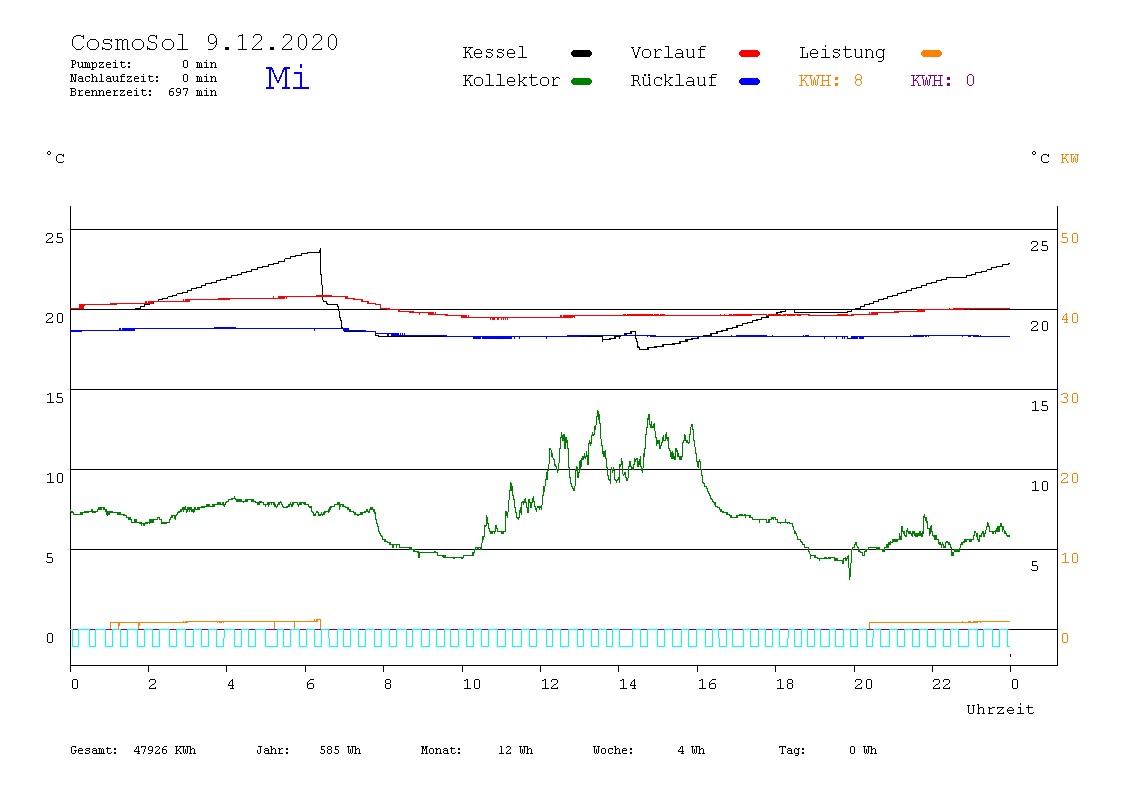The image size is (1148, 812).
Task: Click the "°C" unit above the right axis
Action: click(1040, 158)
